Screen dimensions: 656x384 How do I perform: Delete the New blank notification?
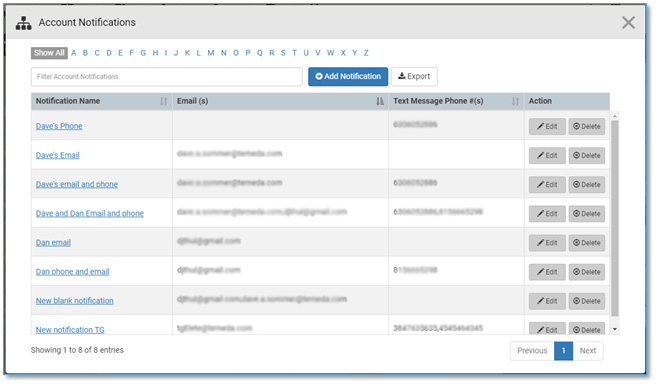(x=587, y=301)
